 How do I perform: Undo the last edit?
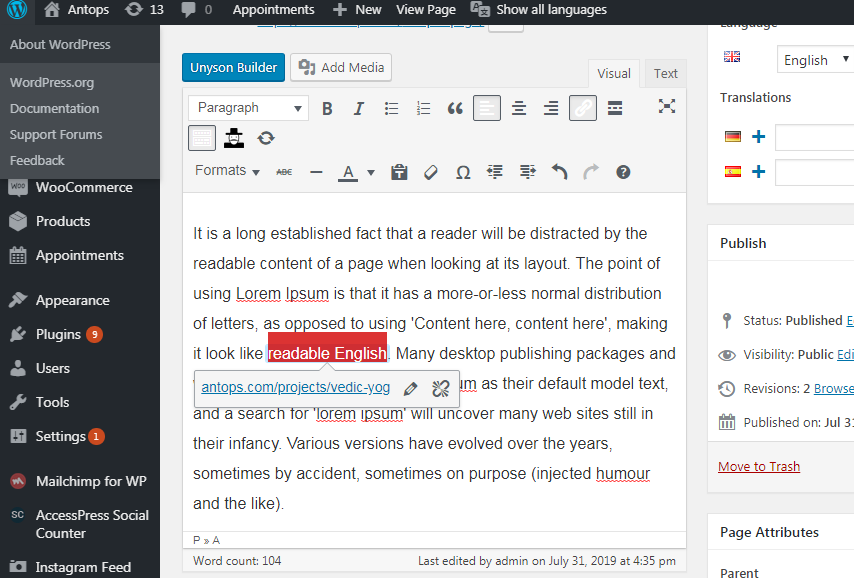point(559,173)
